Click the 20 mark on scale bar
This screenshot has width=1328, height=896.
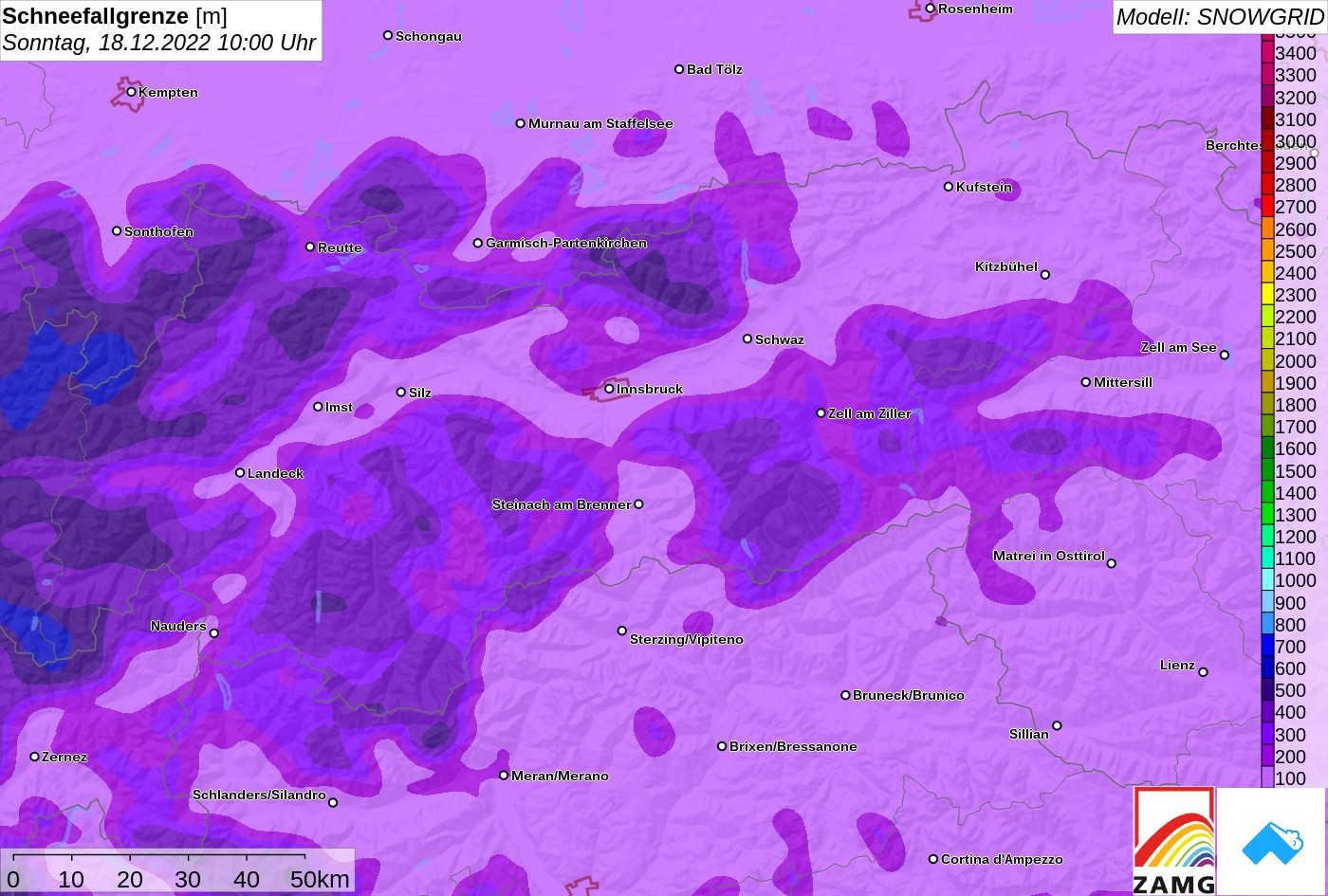(x=130, y=879)
